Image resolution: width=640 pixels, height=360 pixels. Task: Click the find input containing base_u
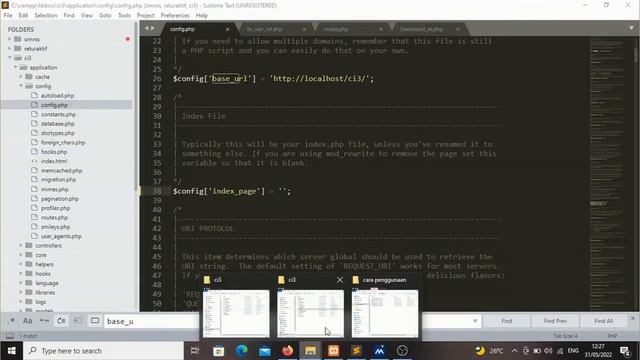pos(152,321)
